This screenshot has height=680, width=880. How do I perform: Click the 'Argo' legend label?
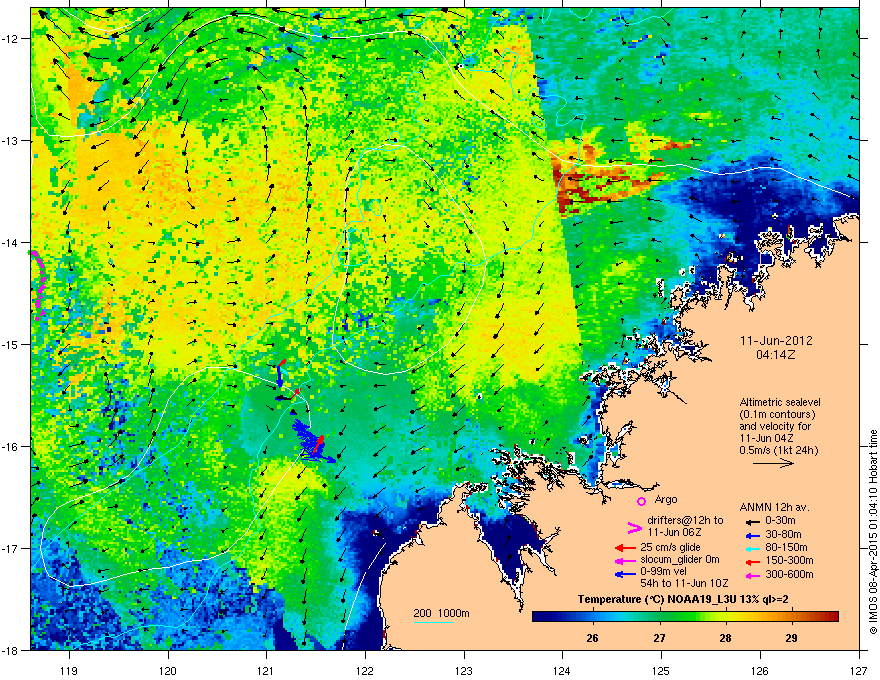pos(666,499)
